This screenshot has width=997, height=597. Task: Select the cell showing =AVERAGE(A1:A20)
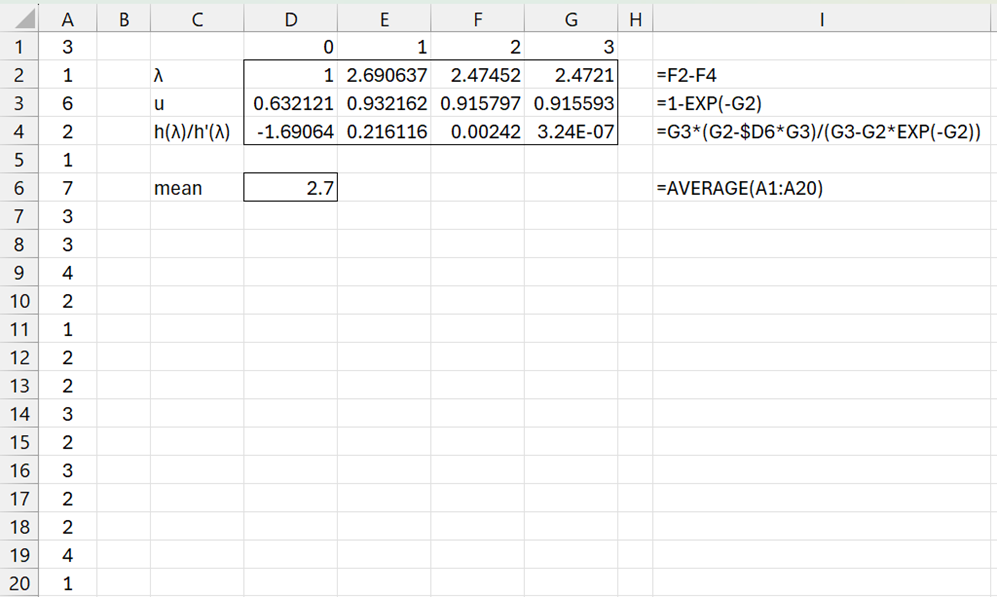(x=739, y=188)
